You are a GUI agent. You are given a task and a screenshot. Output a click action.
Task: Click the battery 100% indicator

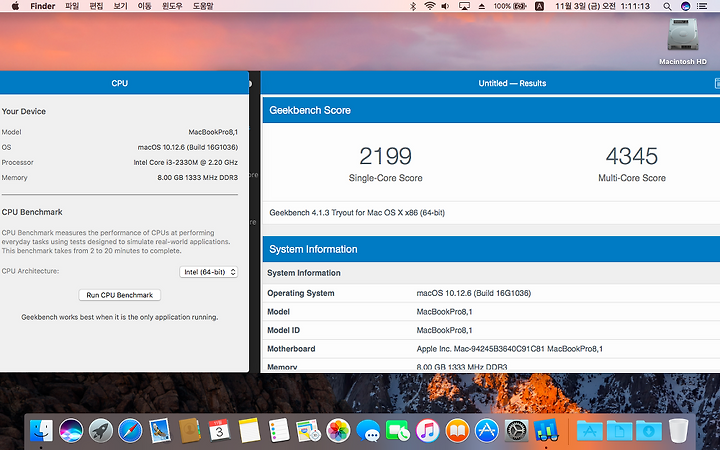click(510, 6)
